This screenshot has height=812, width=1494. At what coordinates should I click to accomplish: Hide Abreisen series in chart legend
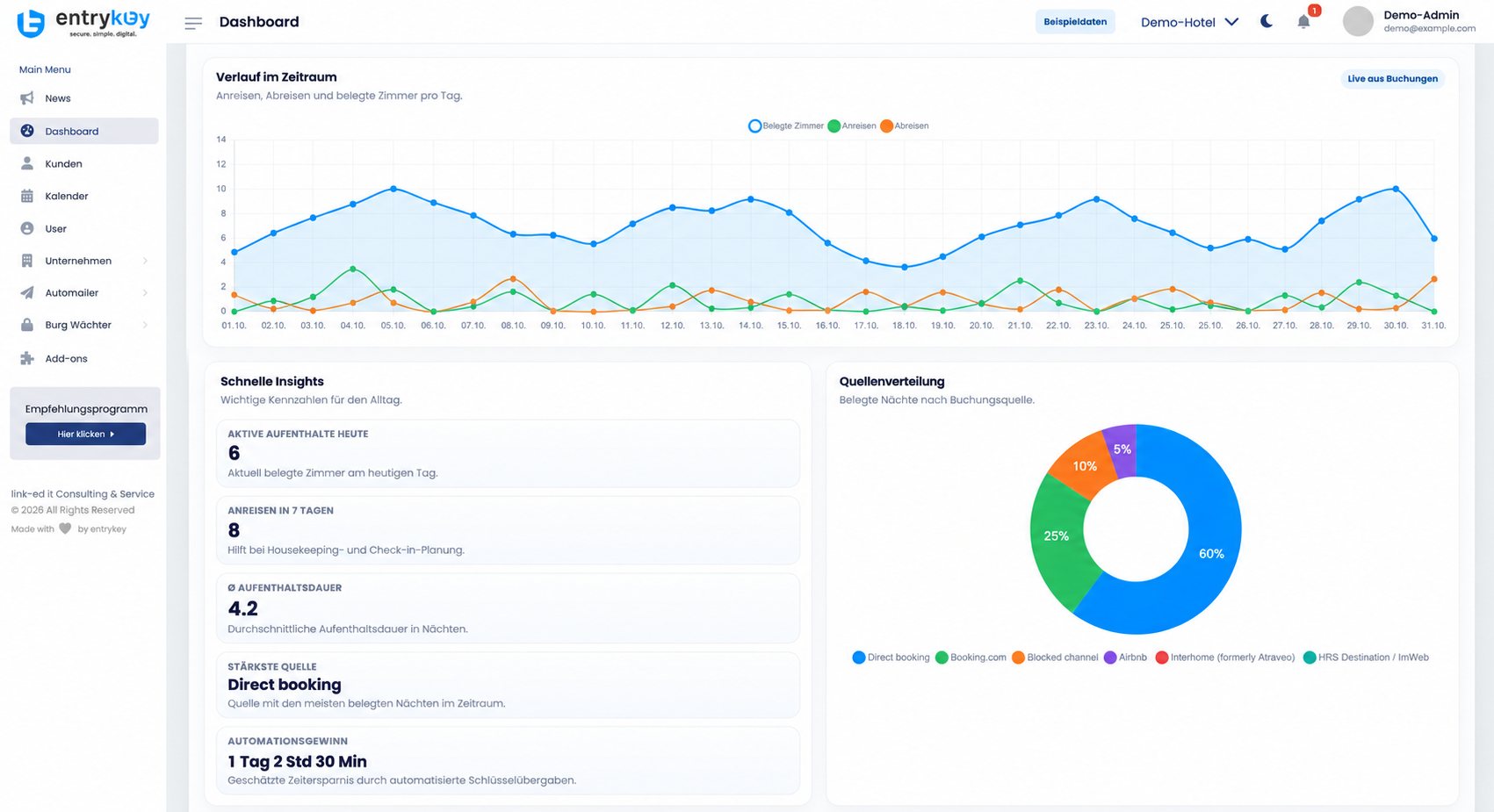[x=905, y=126]
